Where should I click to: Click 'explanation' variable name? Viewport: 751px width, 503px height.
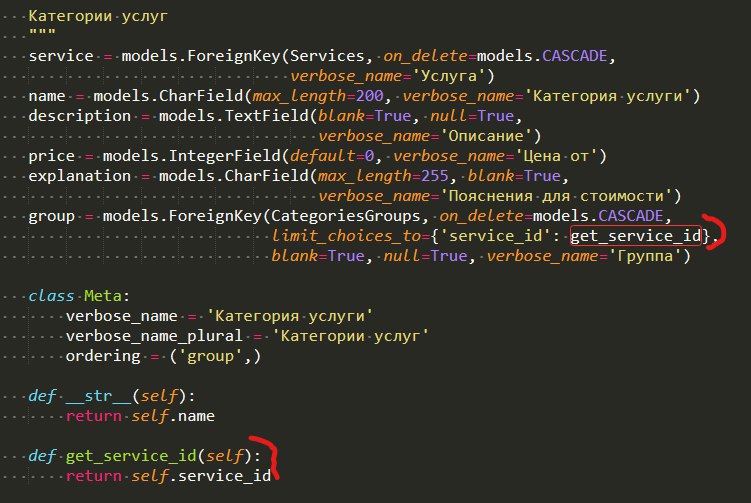point(80,176)
